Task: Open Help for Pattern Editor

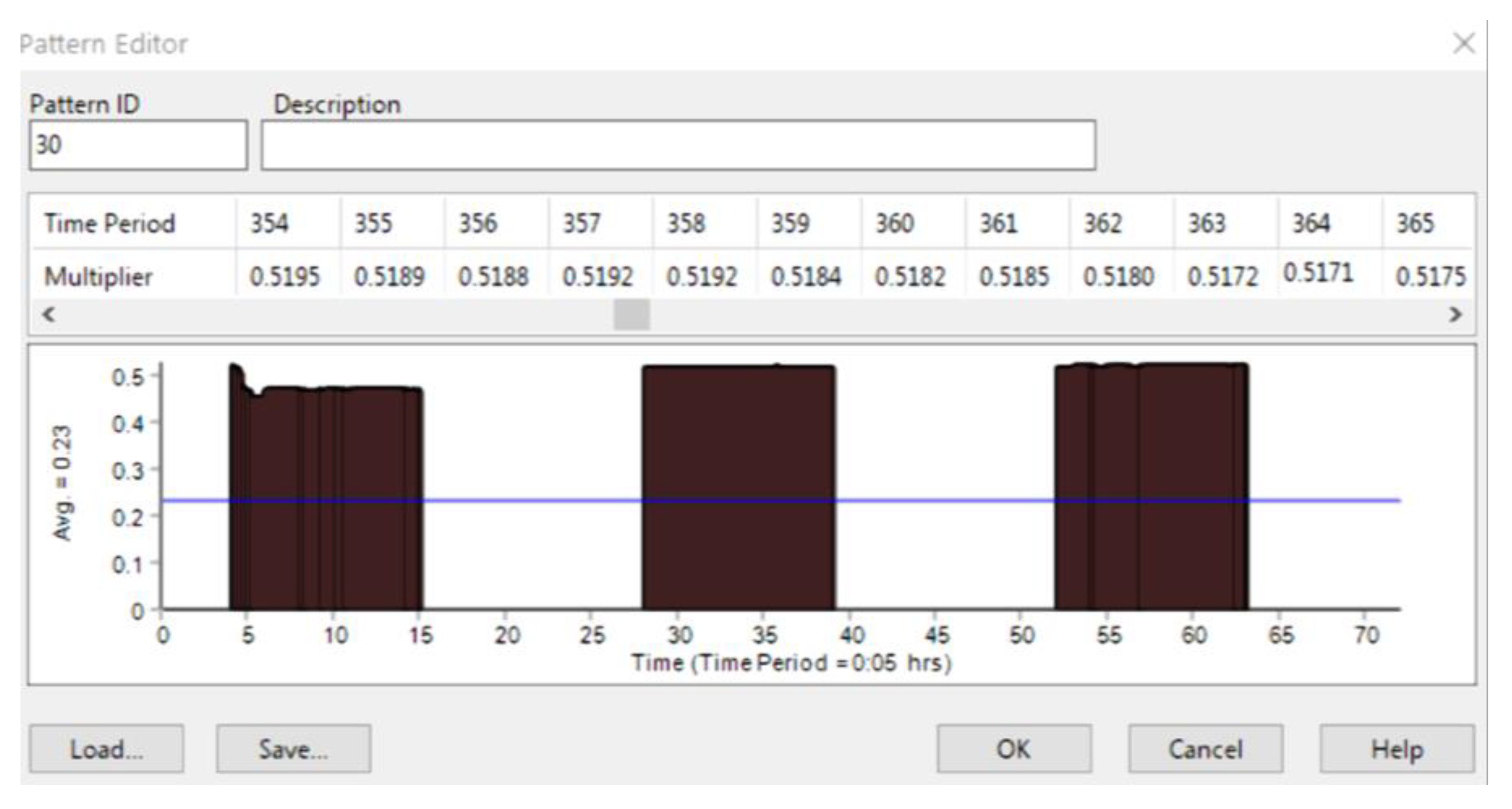Action: pyautogui.click(x=1397, y=749)
